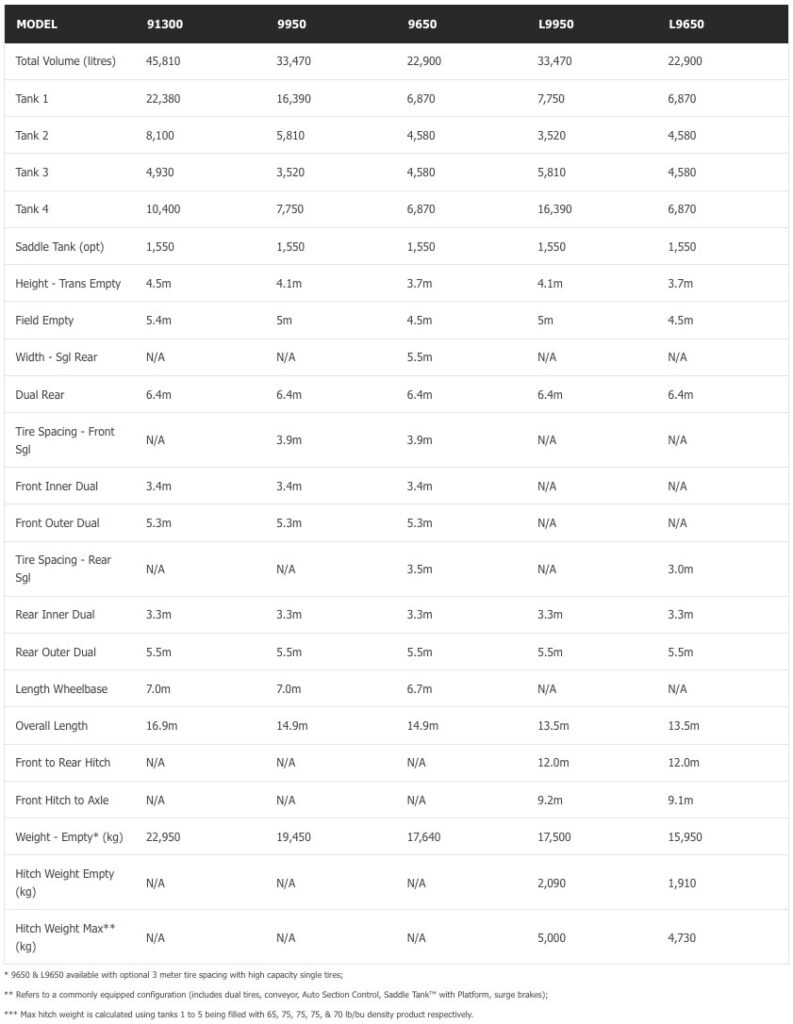The width and height of the screenshot is (793, 1024).
Task: Select the 16.9m overall length value
Action: coord(161,726)
